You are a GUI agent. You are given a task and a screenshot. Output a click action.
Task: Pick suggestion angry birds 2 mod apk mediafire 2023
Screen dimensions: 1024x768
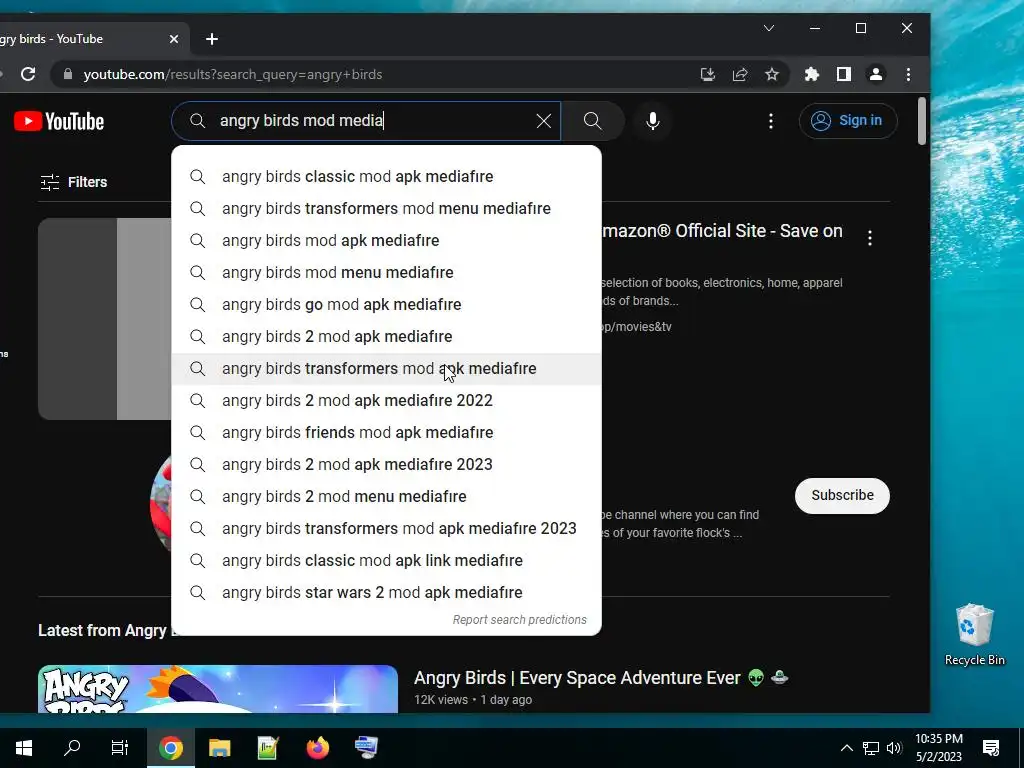pos(386,465)
